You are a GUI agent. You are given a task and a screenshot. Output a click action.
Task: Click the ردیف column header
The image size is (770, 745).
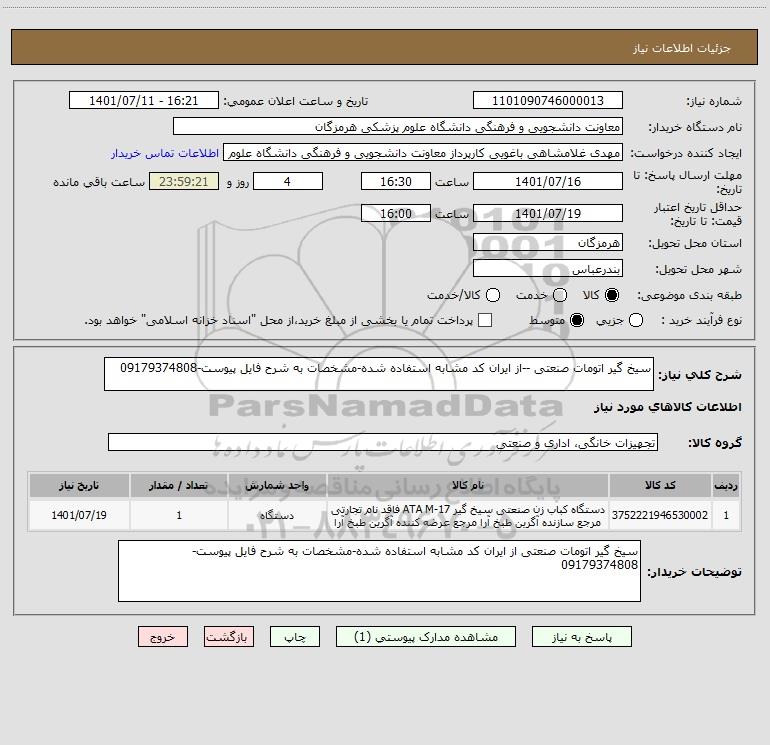click(x=726, y=486)
